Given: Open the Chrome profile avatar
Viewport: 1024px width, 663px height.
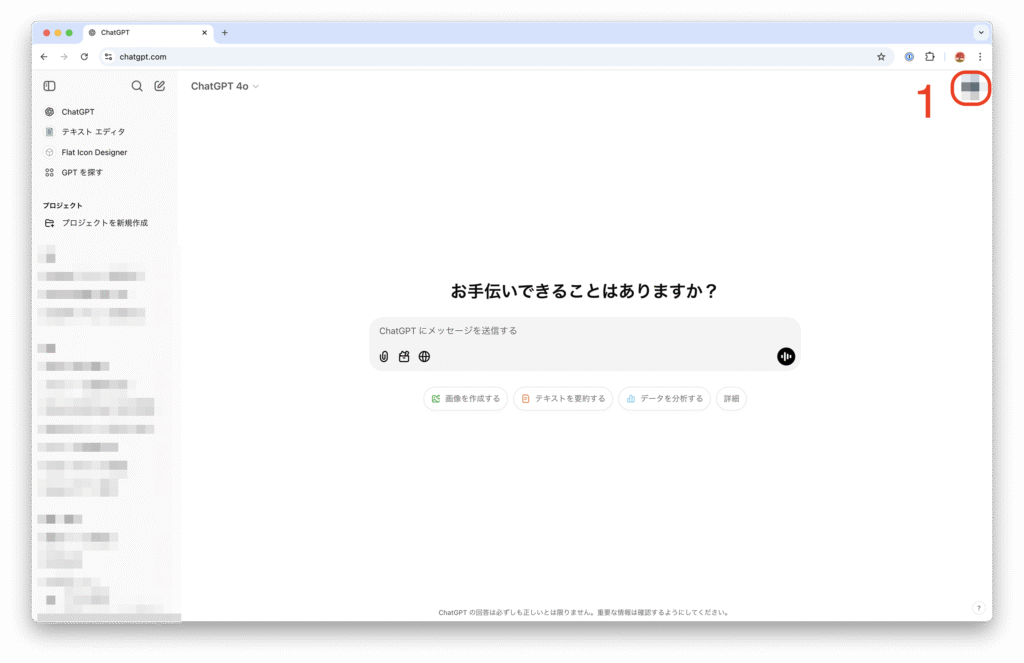Looking at the screenshot, I should [x=959, y=57].
